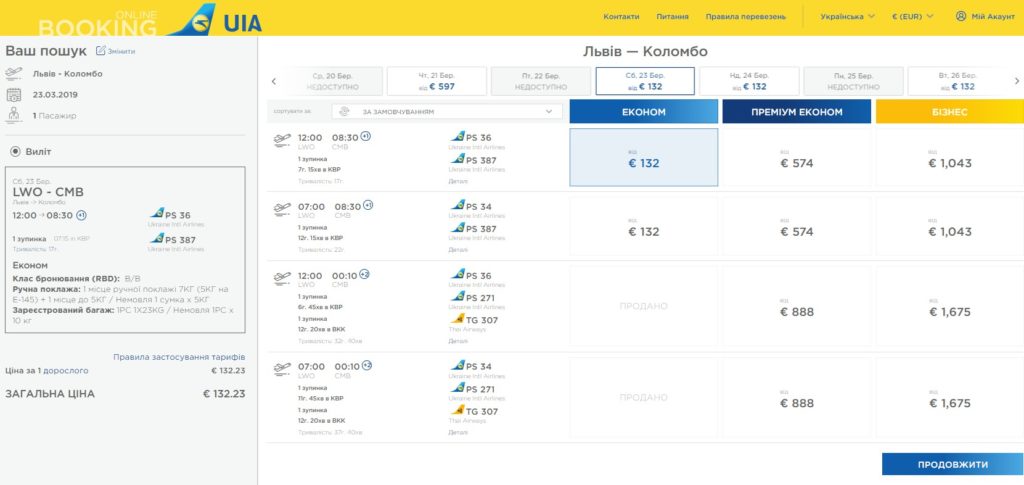Expand the За замовчуванням sort dropdown
Viewport: 1024px width, 485px height.
(x=447, y=112)
